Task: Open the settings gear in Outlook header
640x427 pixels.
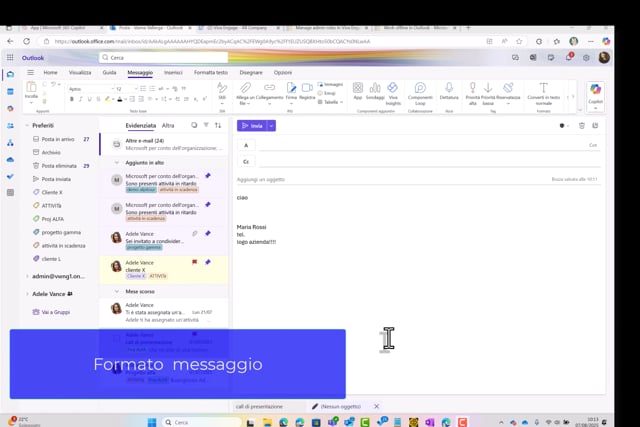Action: [x=586, y=58]
